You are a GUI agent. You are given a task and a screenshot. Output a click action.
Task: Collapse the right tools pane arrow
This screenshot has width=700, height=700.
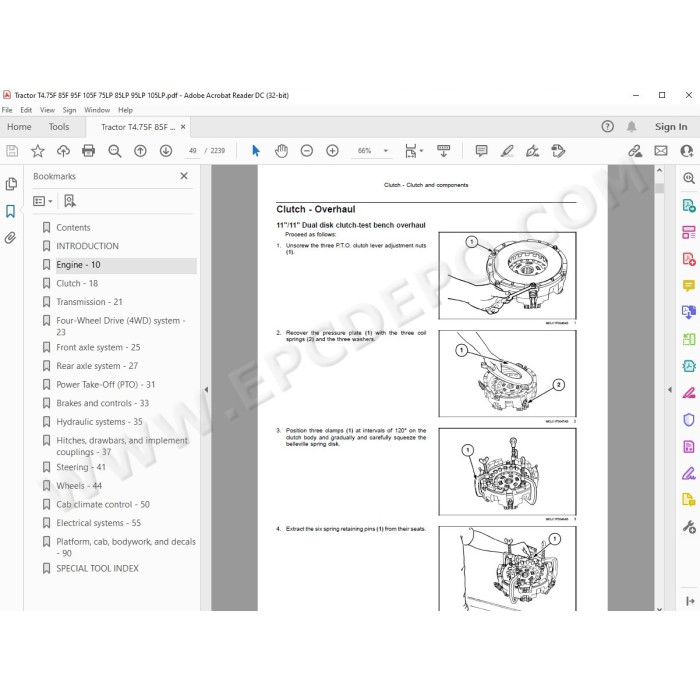click(670, 390)
